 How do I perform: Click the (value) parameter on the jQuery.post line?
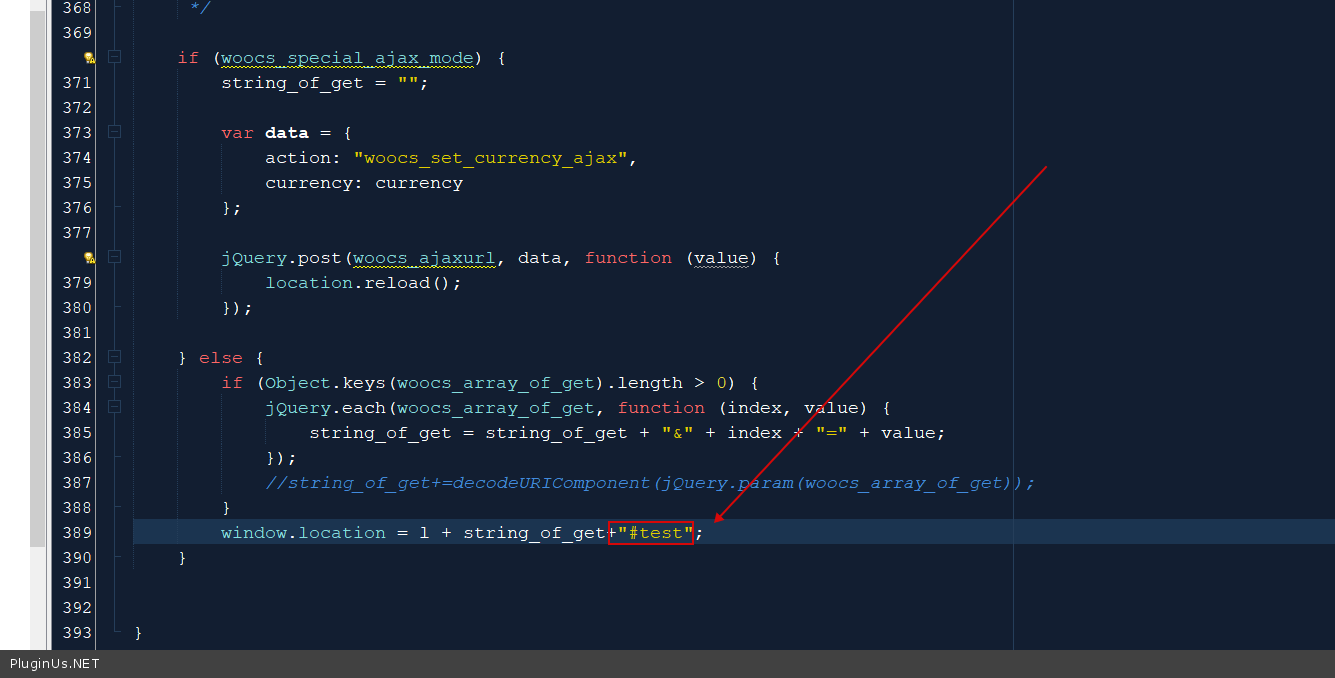tap(721, 258)
